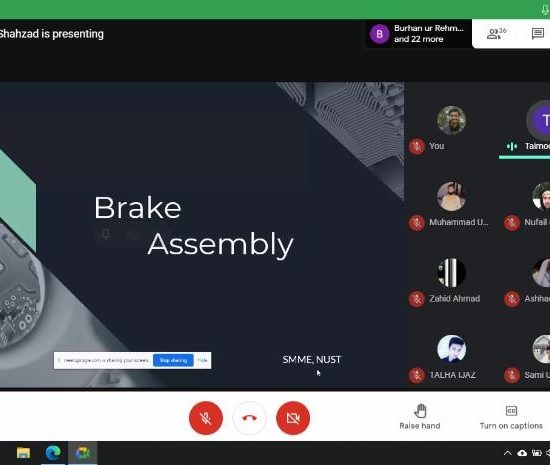The image size is (550, 465).
Task: Open the participants people icon
Action: click(x=496, y=34)
